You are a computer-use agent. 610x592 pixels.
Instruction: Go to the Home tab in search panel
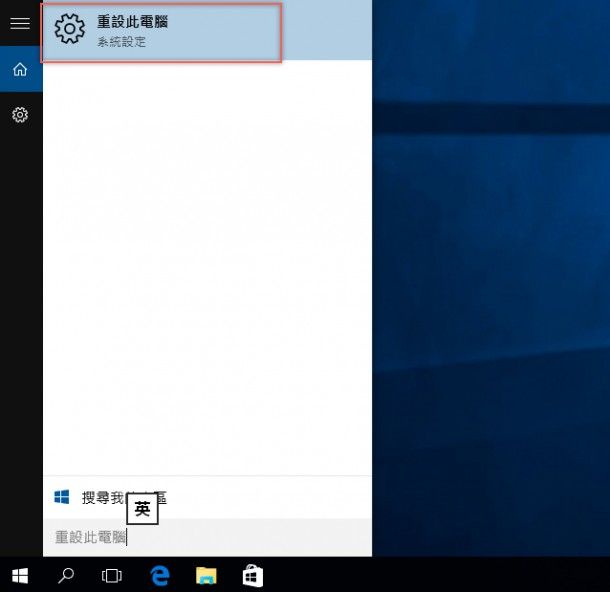tap(20, 69)
